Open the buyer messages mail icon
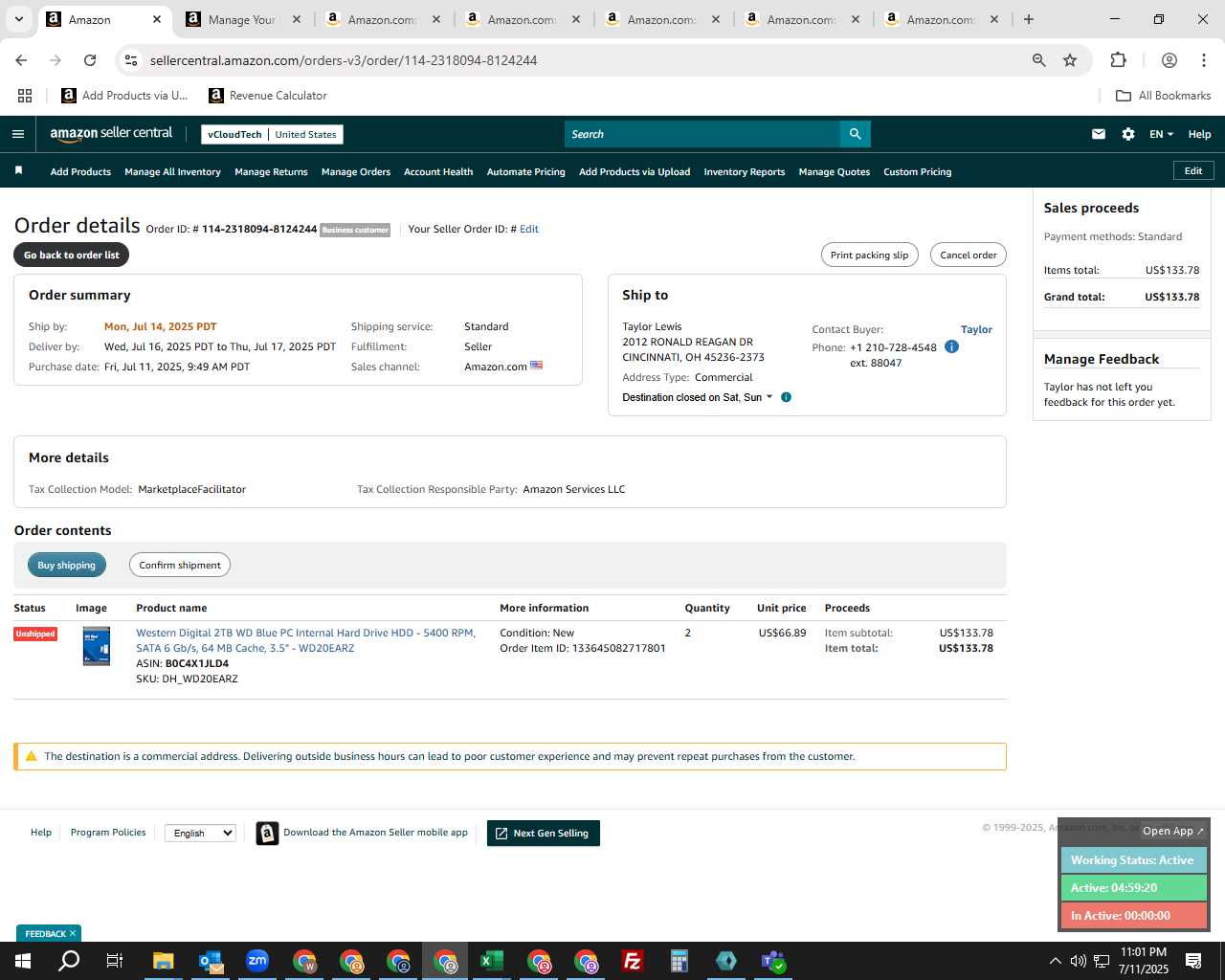1225x980 pixels. pos(1099,134)
